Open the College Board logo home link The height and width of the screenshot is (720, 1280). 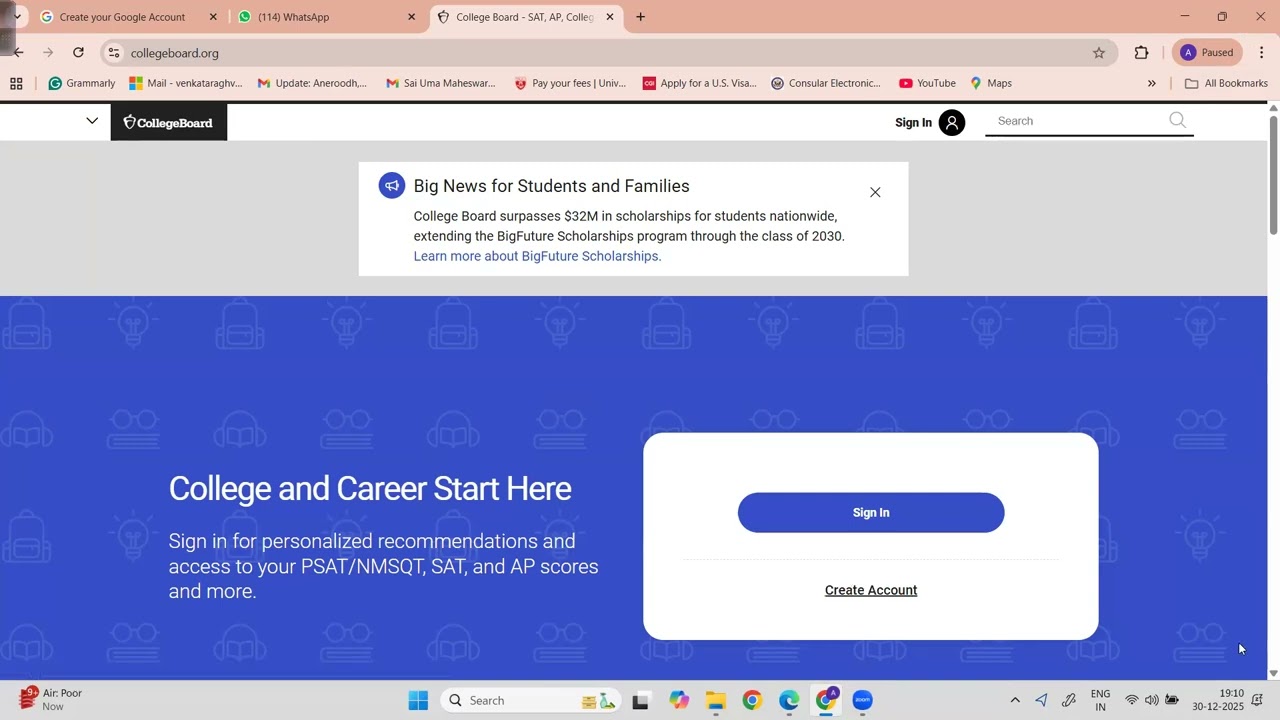point(168,122)
